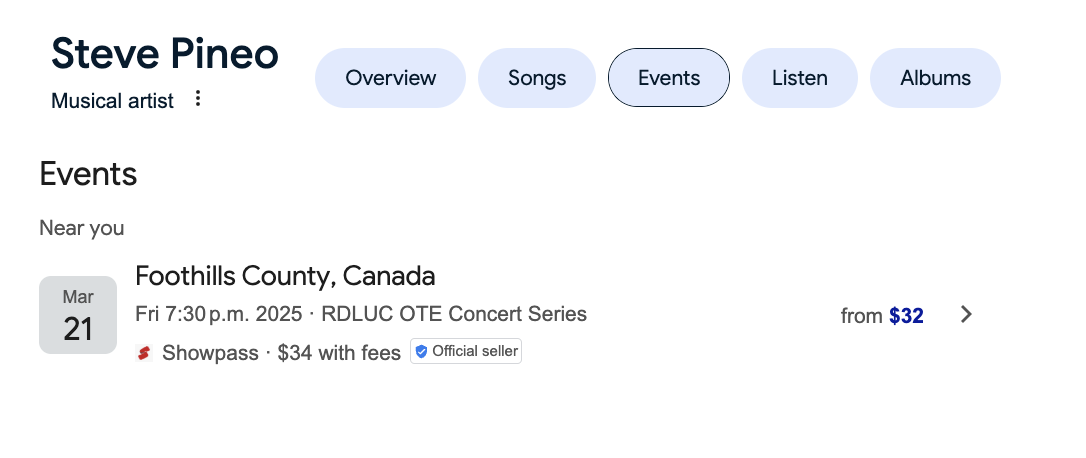Select the Events tab
The height and width of the screenshot is (458, 1086).
[x=669, y=78]
